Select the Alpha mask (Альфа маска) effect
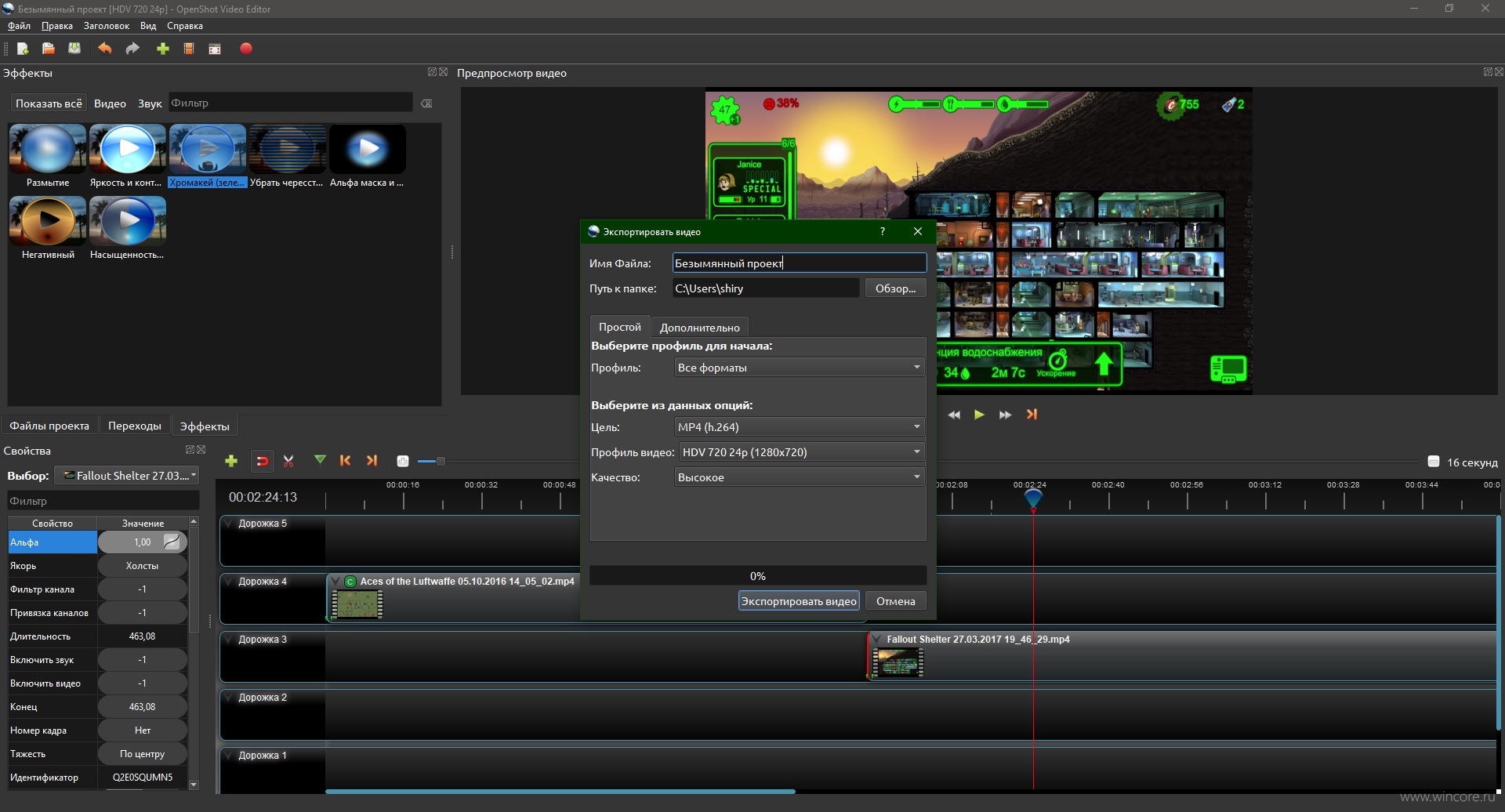 click(x=367, y=156)
